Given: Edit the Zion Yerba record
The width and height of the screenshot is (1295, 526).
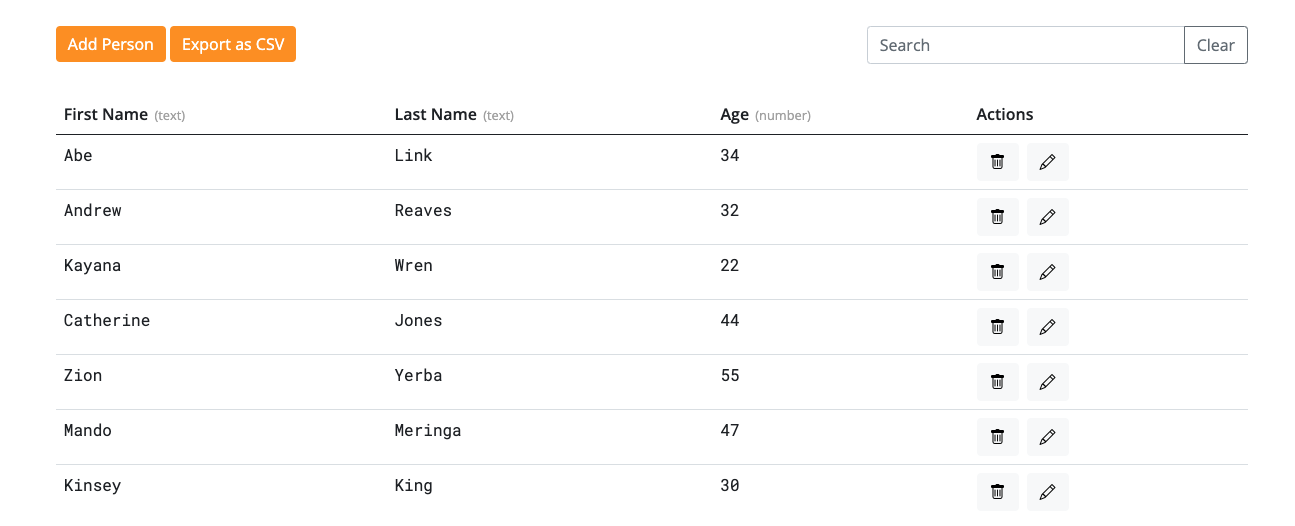Looking at the screenshot, I should pyautogui.click(x=1047, y=382).
